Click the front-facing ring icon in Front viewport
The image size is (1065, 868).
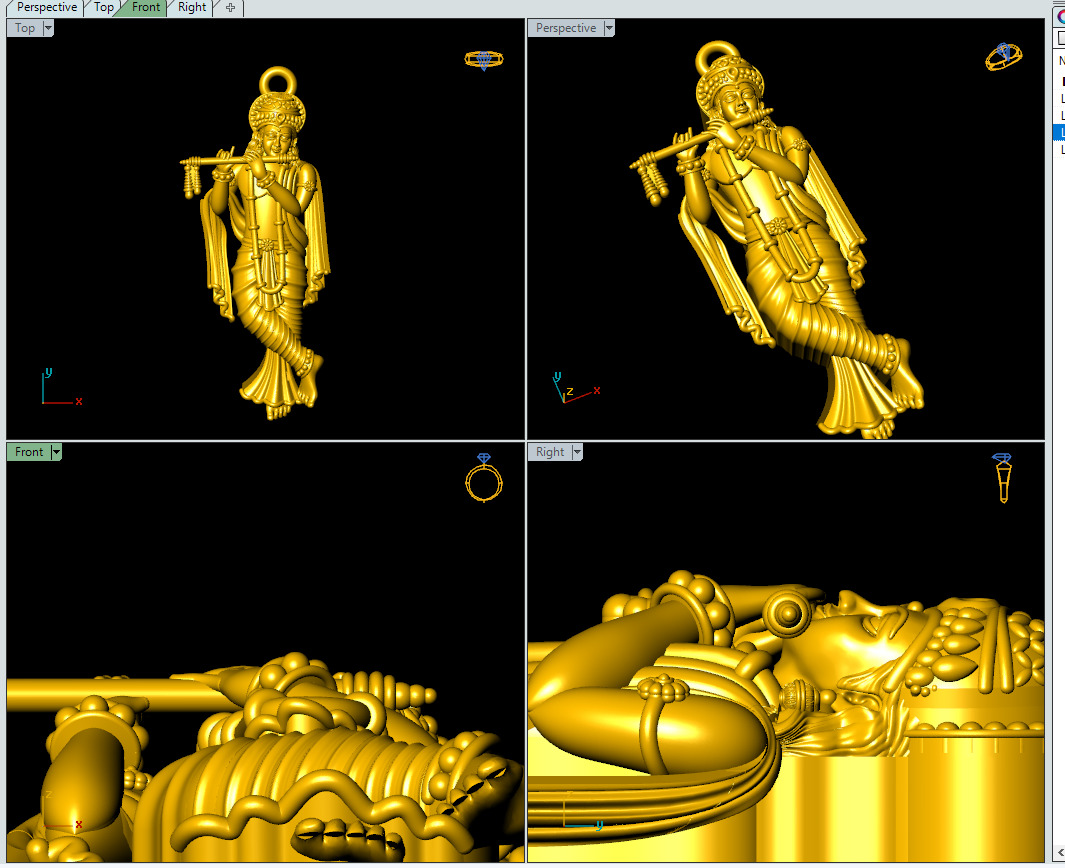pyautogui.click(x=484, y=478)
